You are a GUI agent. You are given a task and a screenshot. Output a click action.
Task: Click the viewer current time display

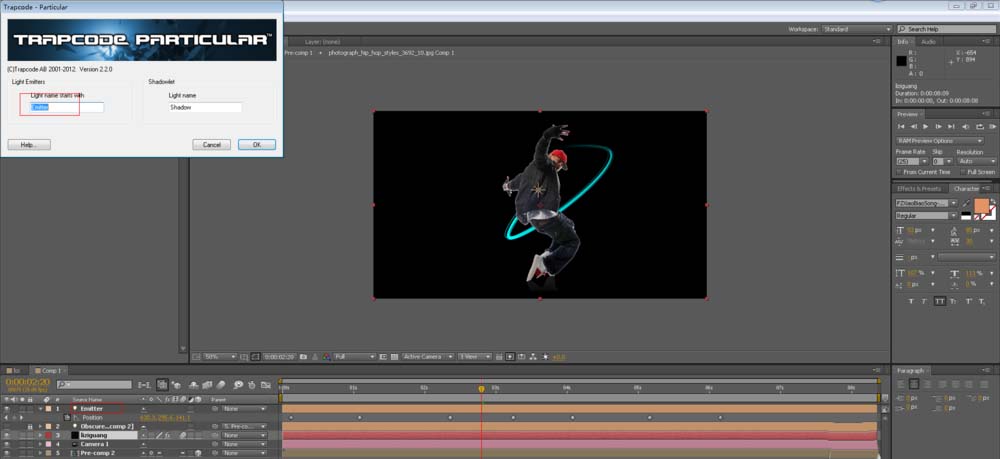click(279, 357)
